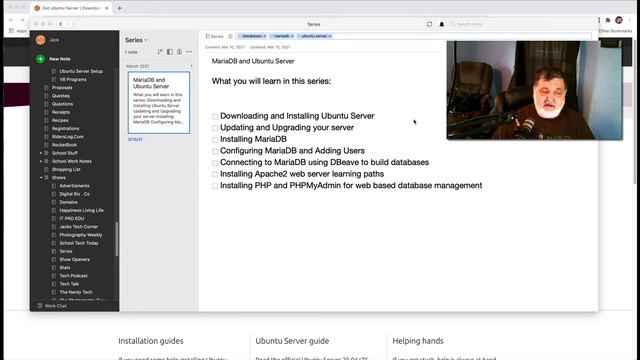The height and width of the screenshot is (360, 640).
Task: Check 'Updating and Upgrading your server'
Action: click(x=215, y=128)
